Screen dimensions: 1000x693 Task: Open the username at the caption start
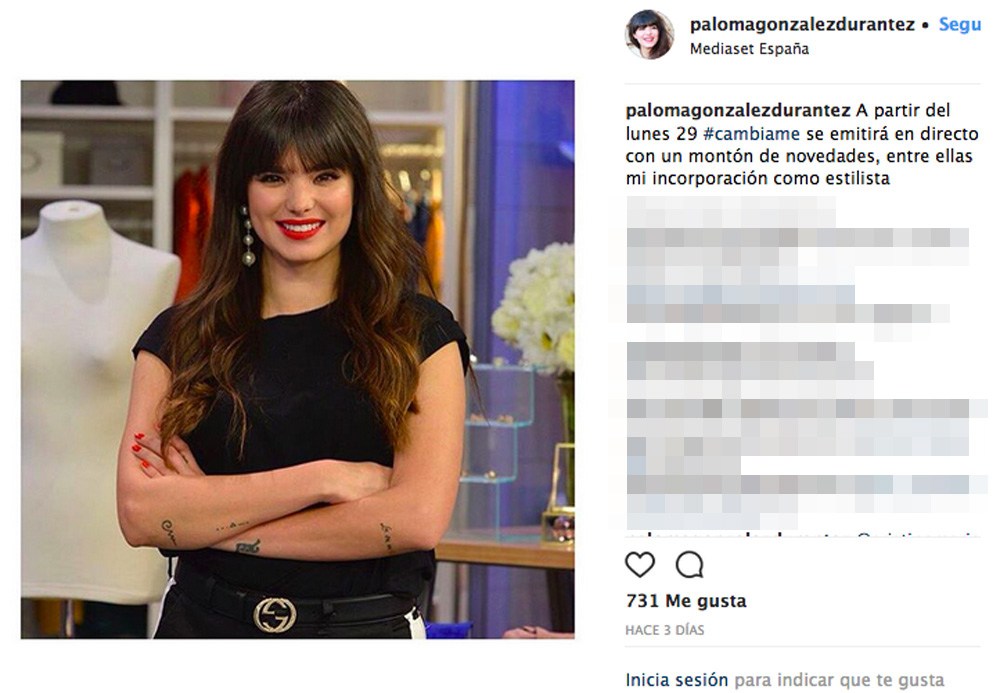point(738,110)
